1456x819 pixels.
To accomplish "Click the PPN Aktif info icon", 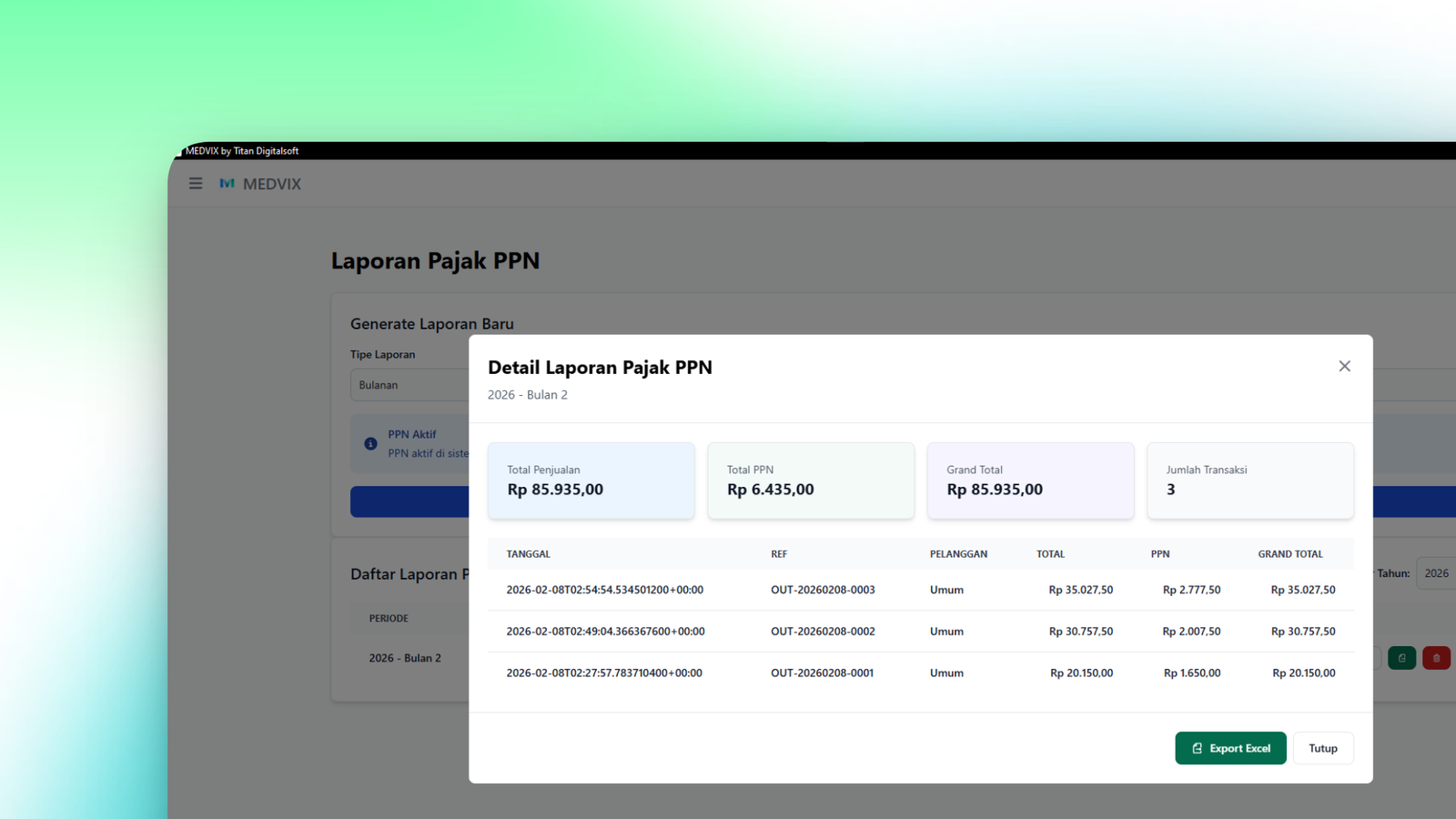I will click(370, 444).
